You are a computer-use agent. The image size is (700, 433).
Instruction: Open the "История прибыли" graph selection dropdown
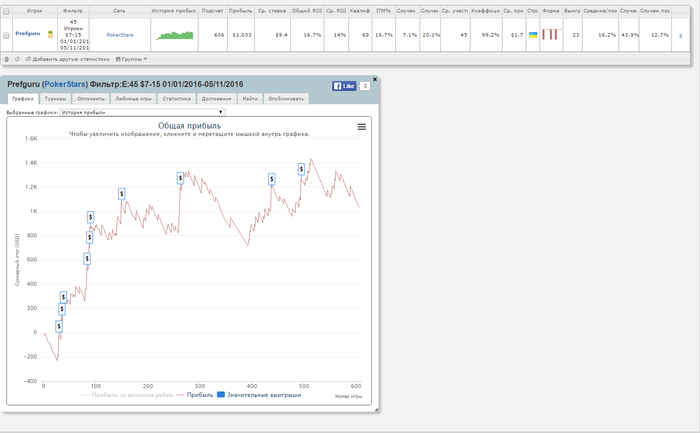[x=142, y=112]
